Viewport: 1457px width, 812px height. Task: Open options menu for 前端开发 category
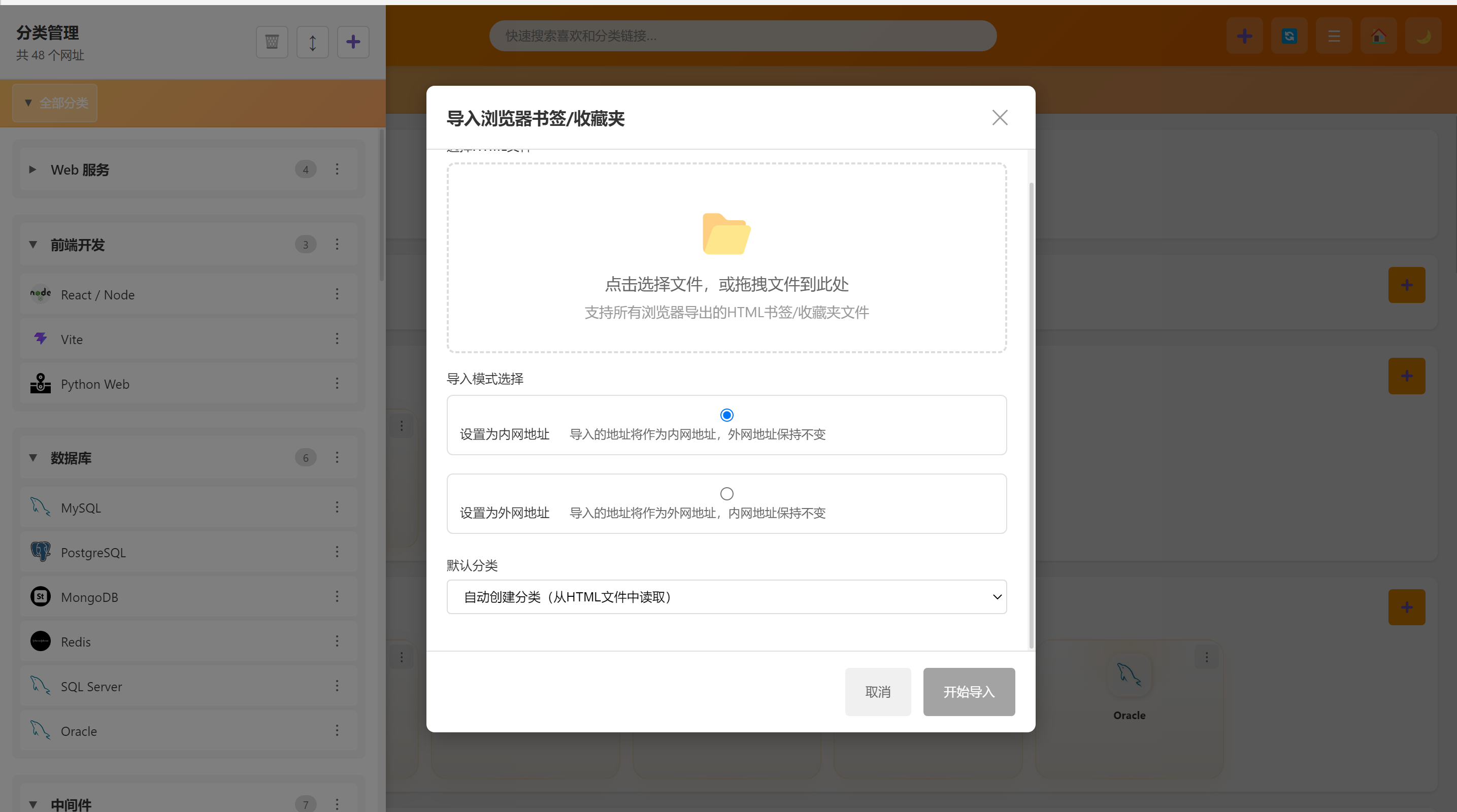[337, 244]
